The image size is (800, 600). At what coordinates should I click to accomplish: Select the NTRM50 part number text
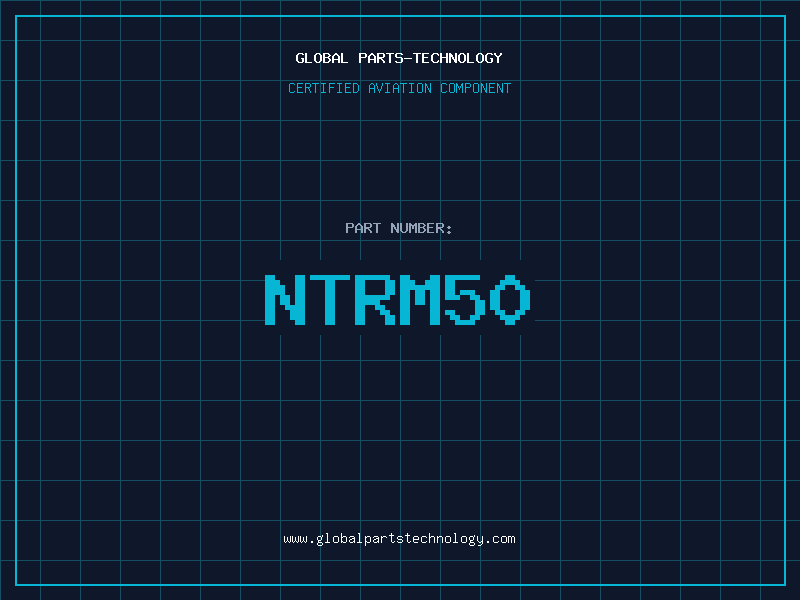(x=398, y=300)
